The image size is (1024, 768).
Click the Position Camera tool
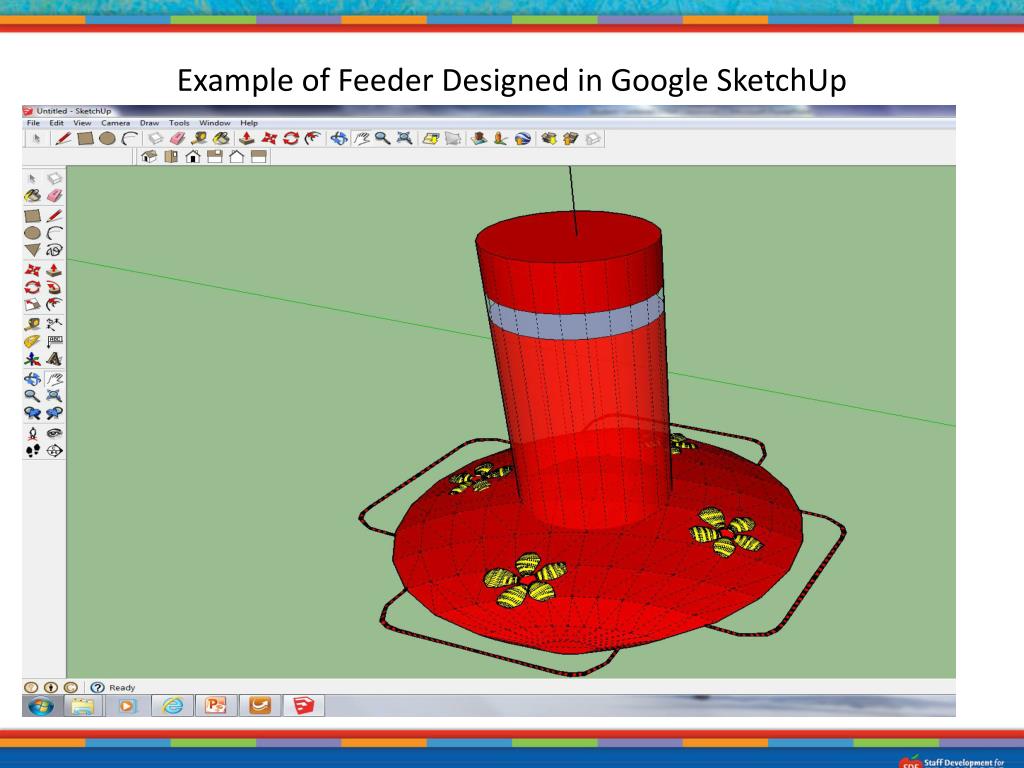coord(32,432)
